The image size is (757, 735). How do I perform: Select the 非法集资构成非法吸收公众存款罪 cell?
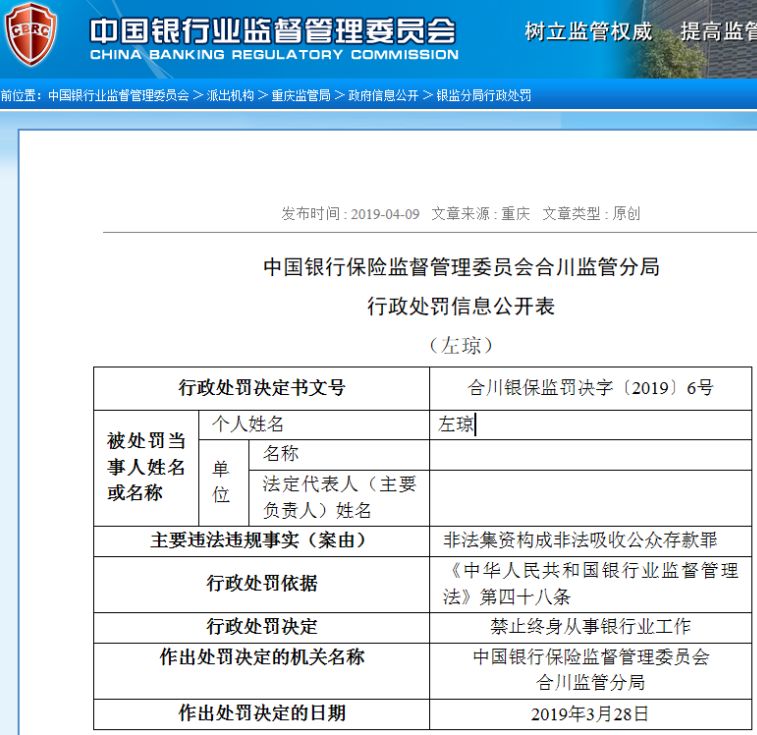(x=590, y=541)
